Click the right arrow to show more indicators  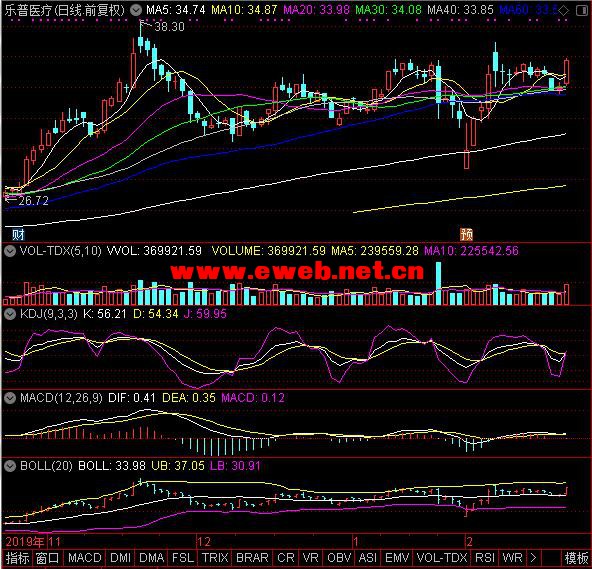pos(533,557)
